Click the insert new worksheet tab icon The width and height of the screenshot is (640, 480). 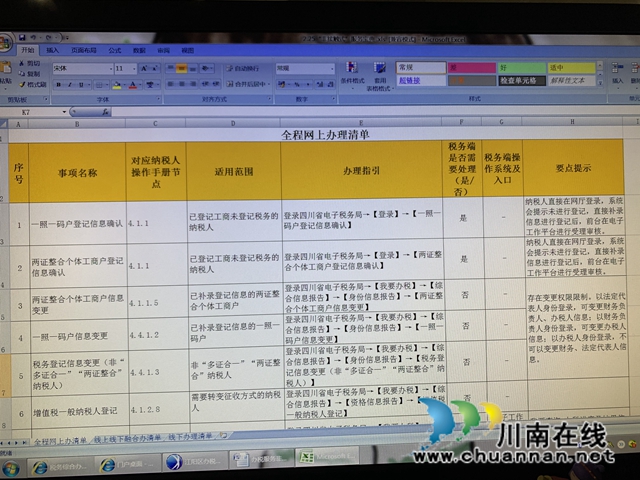coord(224,436)
